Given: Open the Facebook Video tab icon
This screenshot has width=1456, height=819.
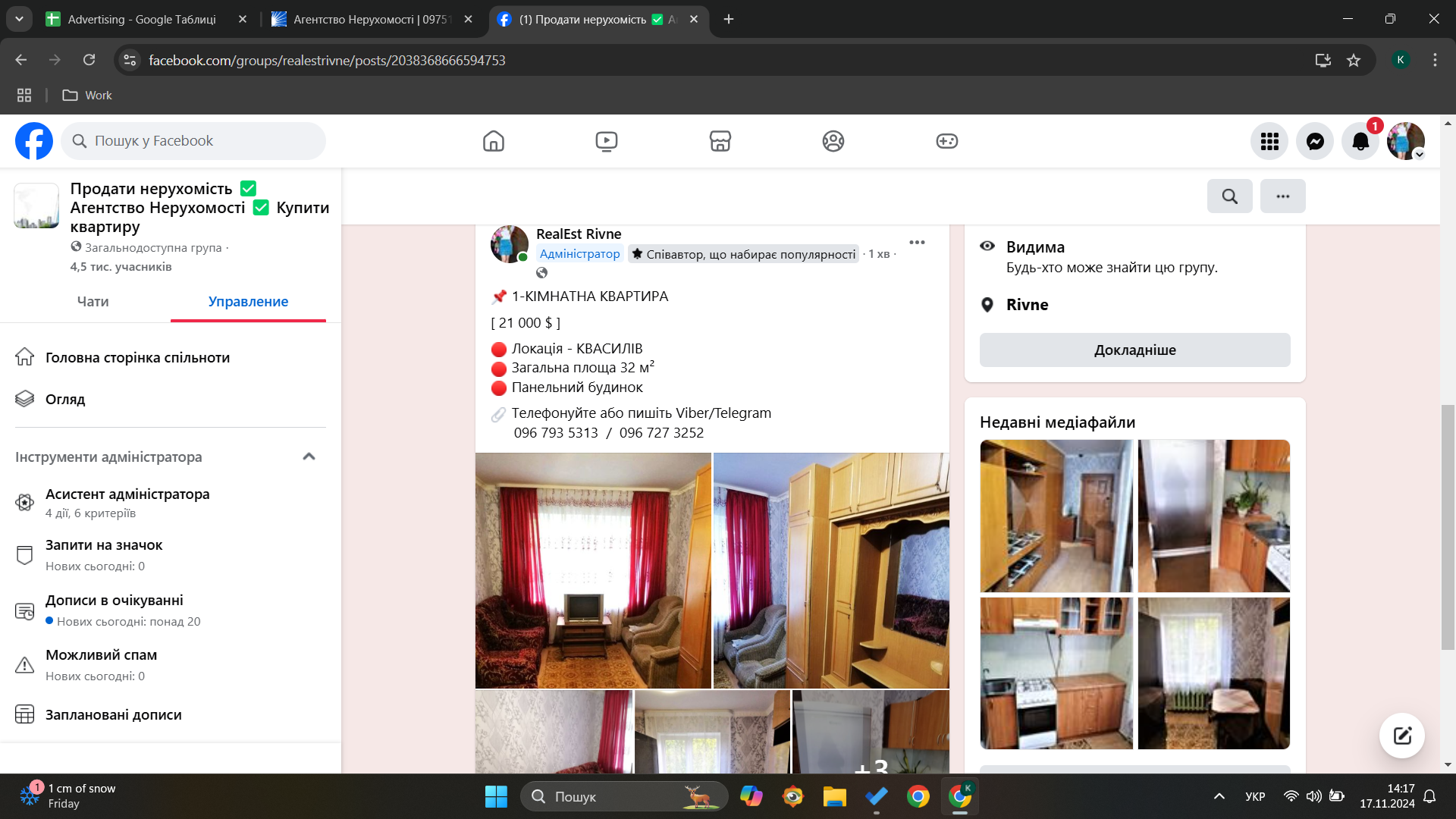Looking at the screenshot, I should tap(607, 141).
